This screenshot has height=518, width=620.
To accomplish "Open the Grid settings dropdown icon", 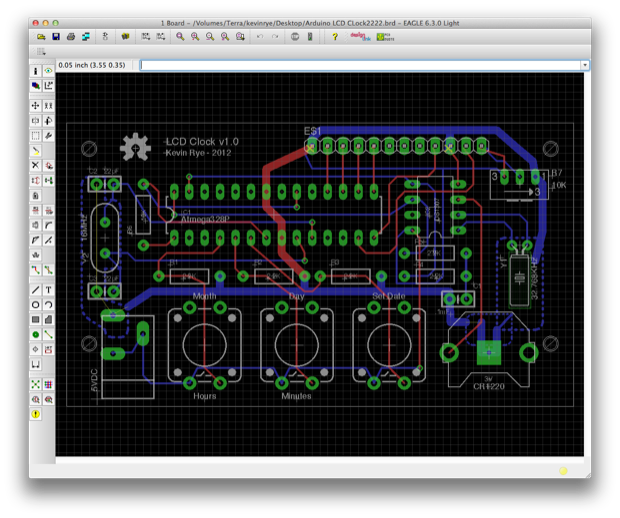I will tap(41, 52).
